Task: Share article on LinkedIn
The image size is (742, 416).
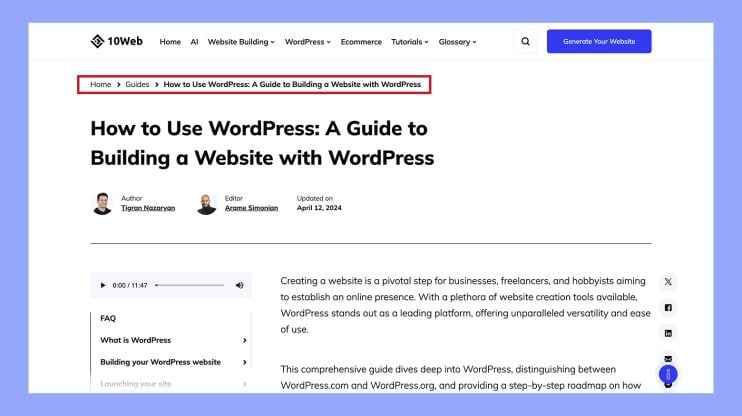Action: coord(668,333)
